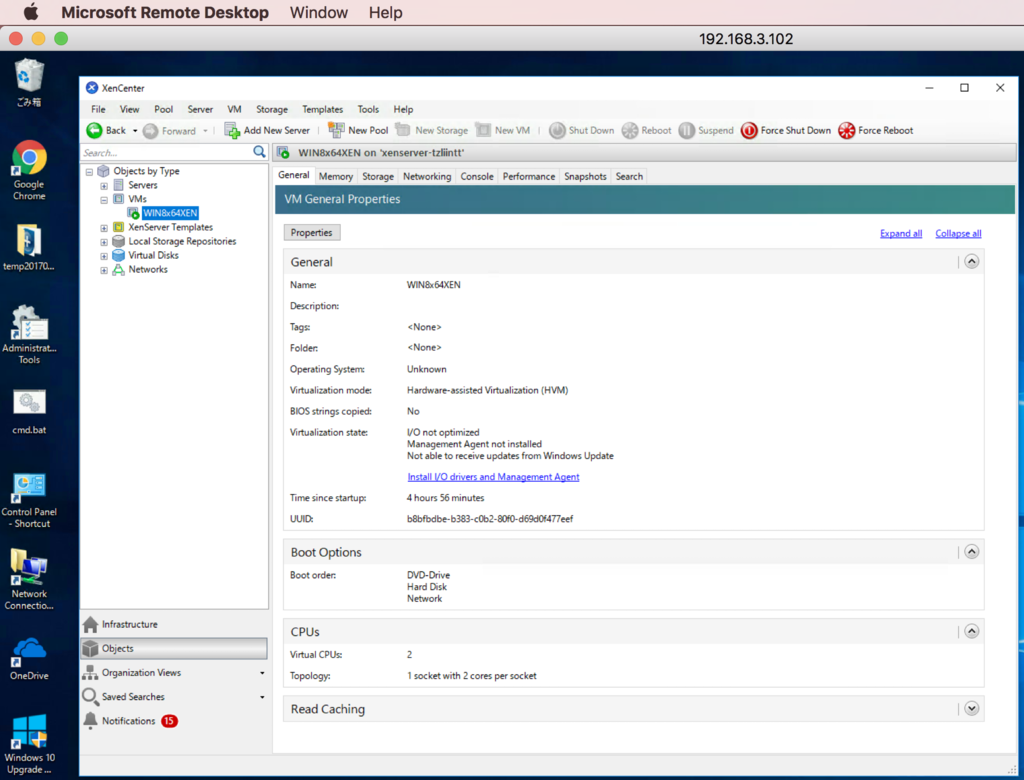Screen dimensions: 1024x780
Task: Click the Shut Down toolbar button
Action: (581, 131)
